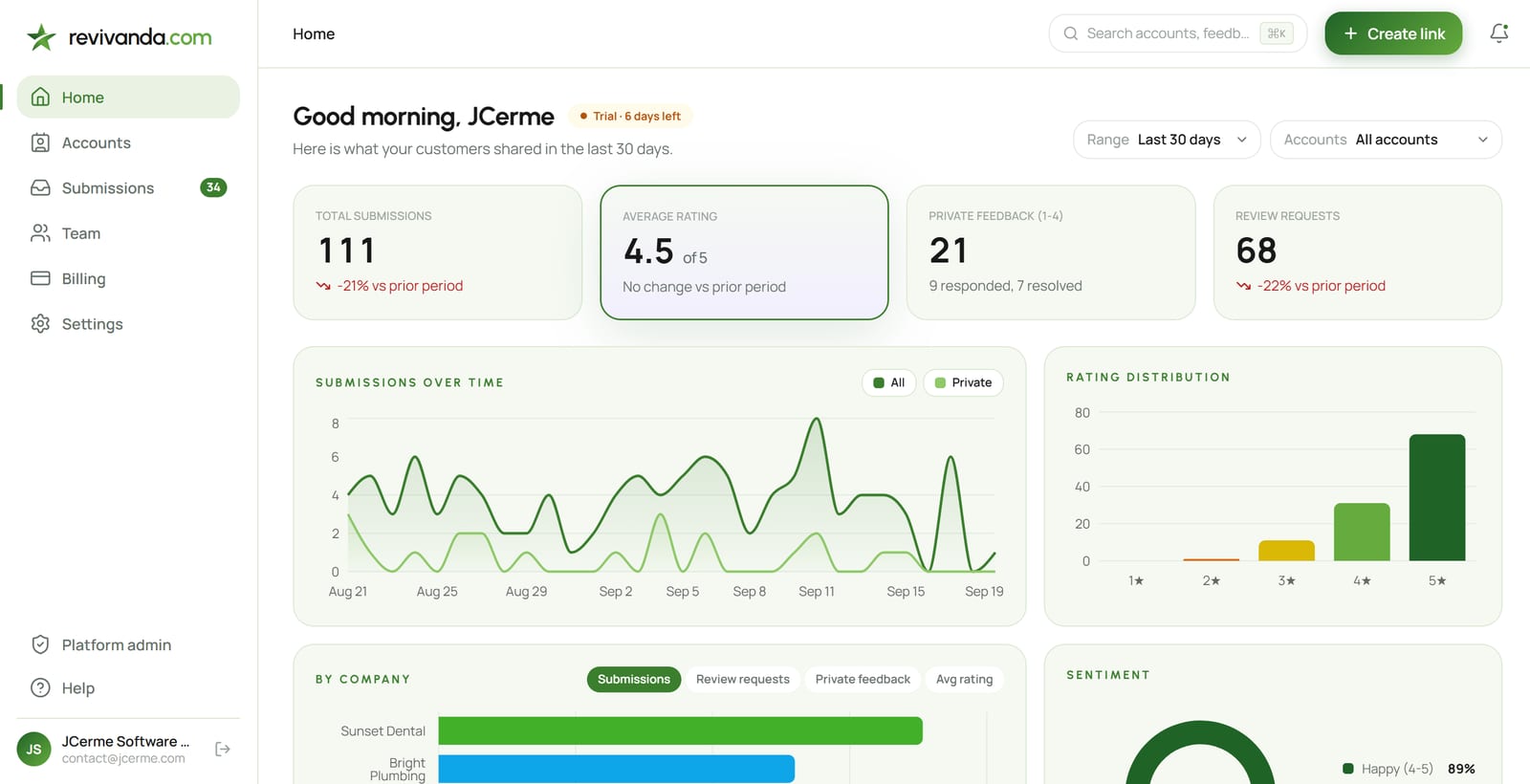Toggle the Private series in chart legend
The image size is (1530, 784).
click(963, 382)
